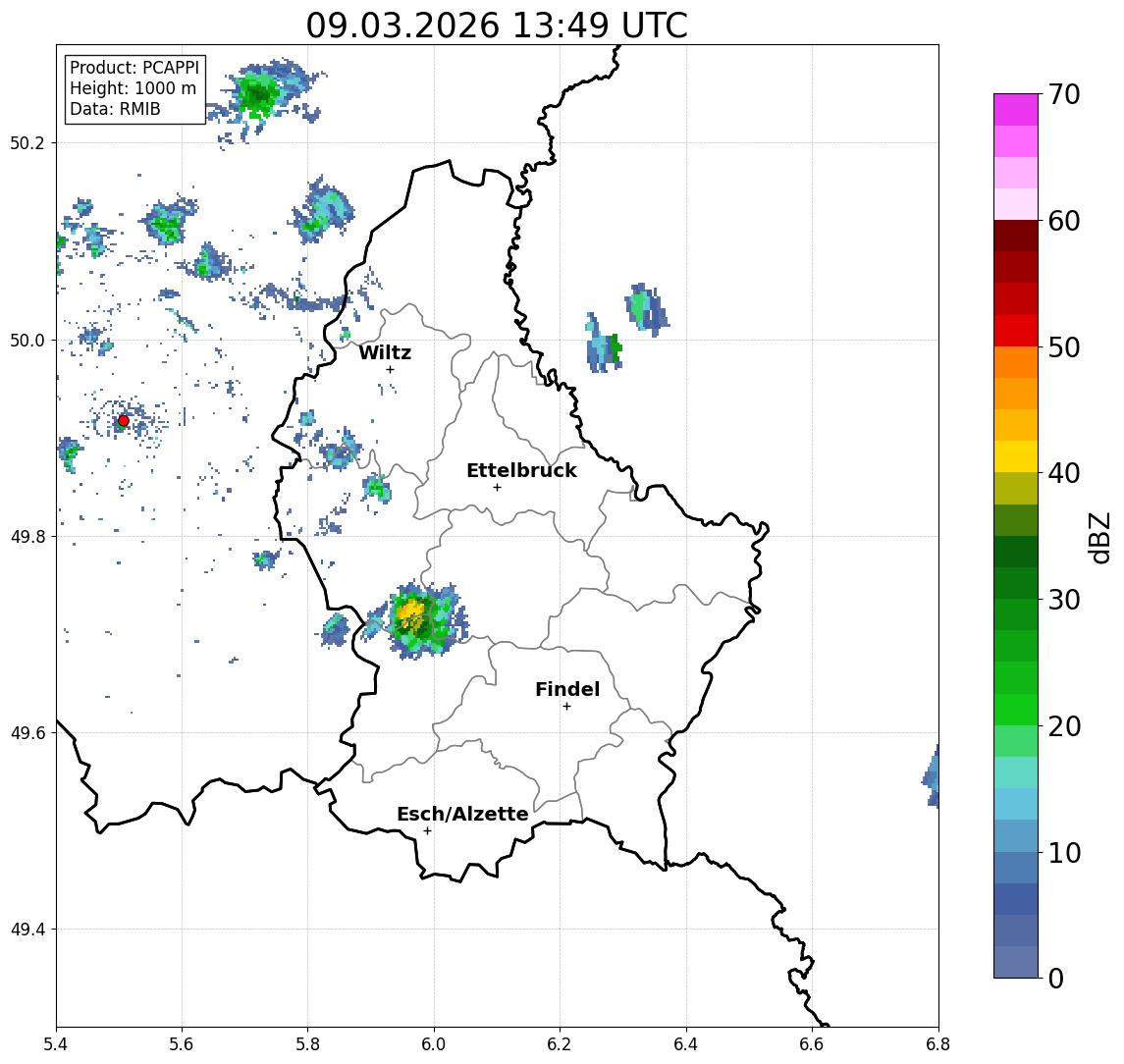1124x1064 pixels.
Task: Click the cross marker below Findel
Action: 566,707
